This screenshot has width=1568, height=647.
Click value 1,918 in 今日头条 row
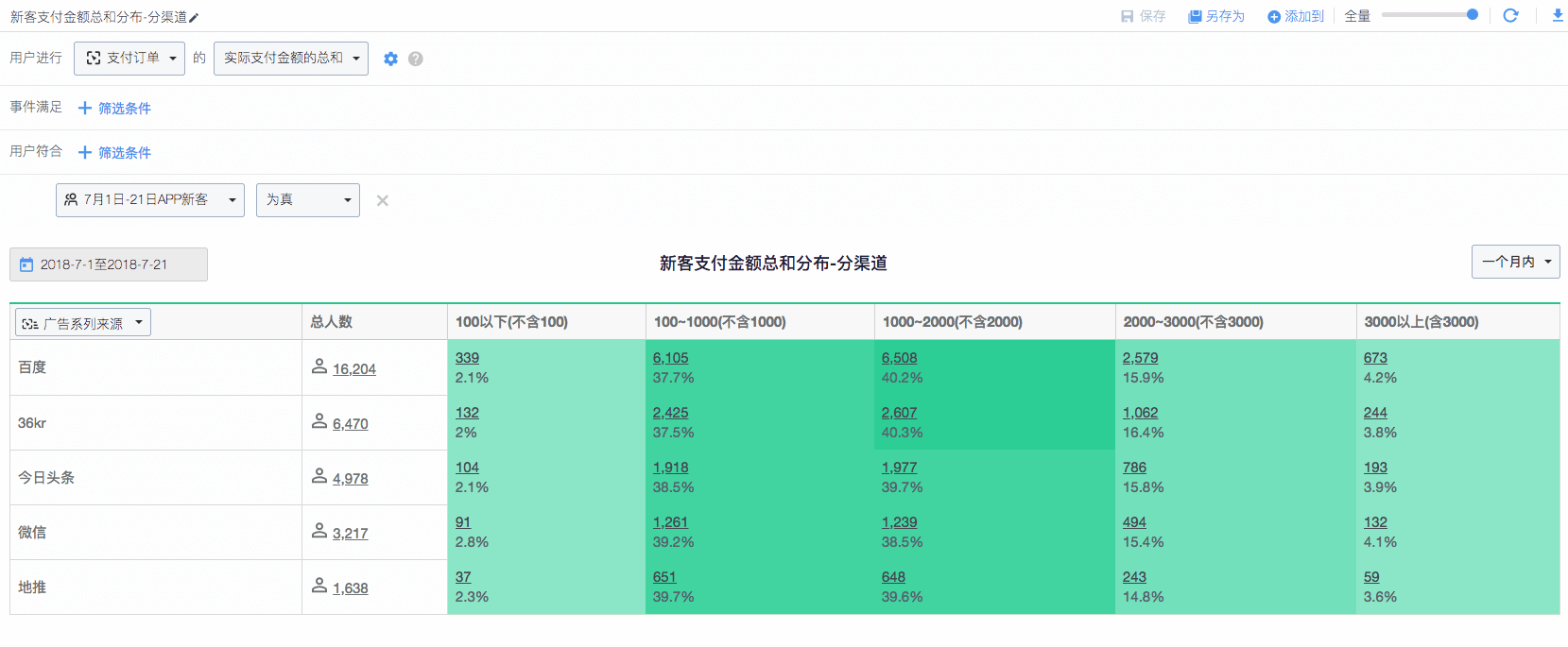click(671, 468)
